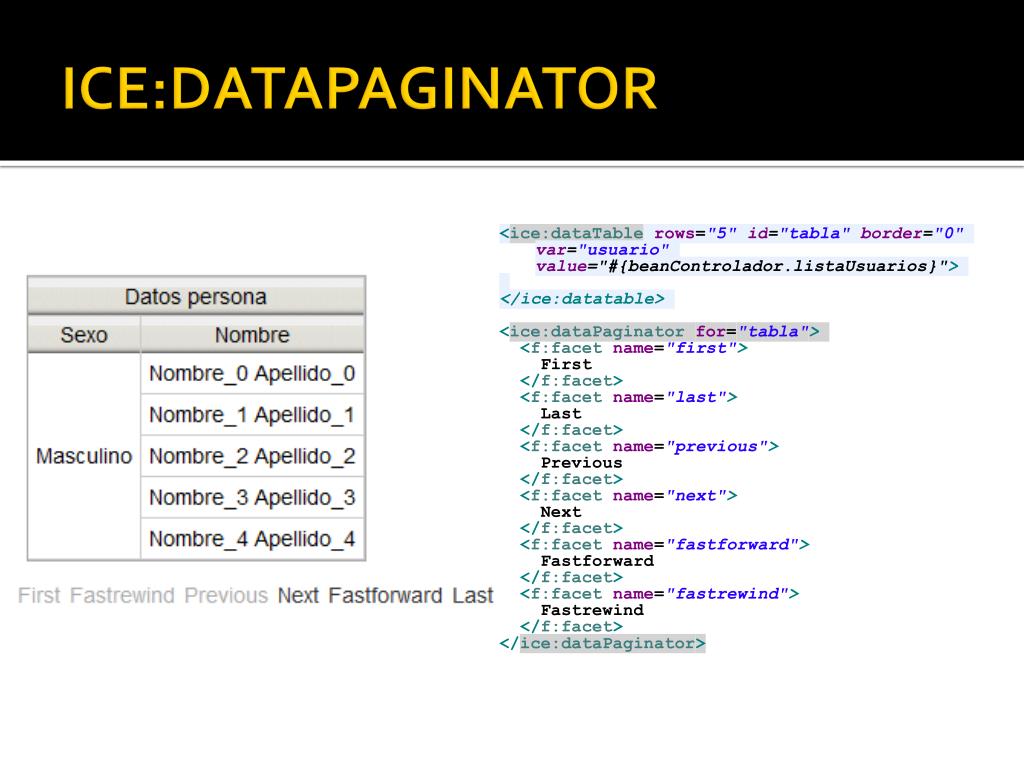
Task: Click the f:facet name="fastforward" line
Action: (x=665, y=544)
